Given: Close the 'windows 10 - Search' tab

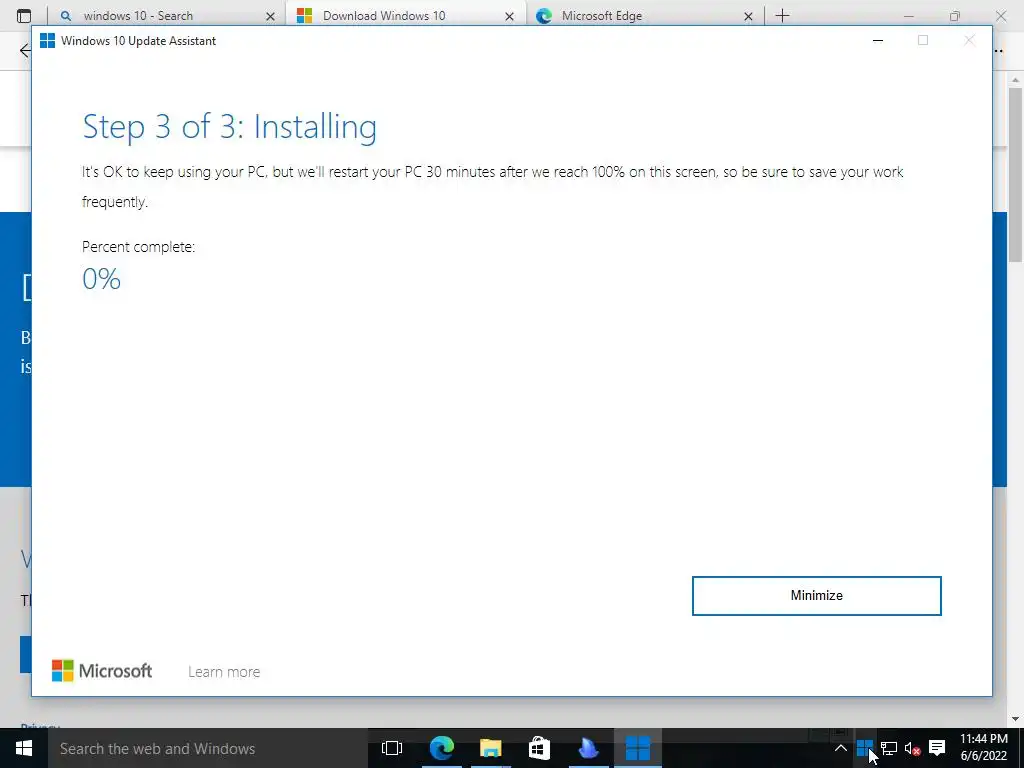Looking at the screenshot, I should 270,16.
